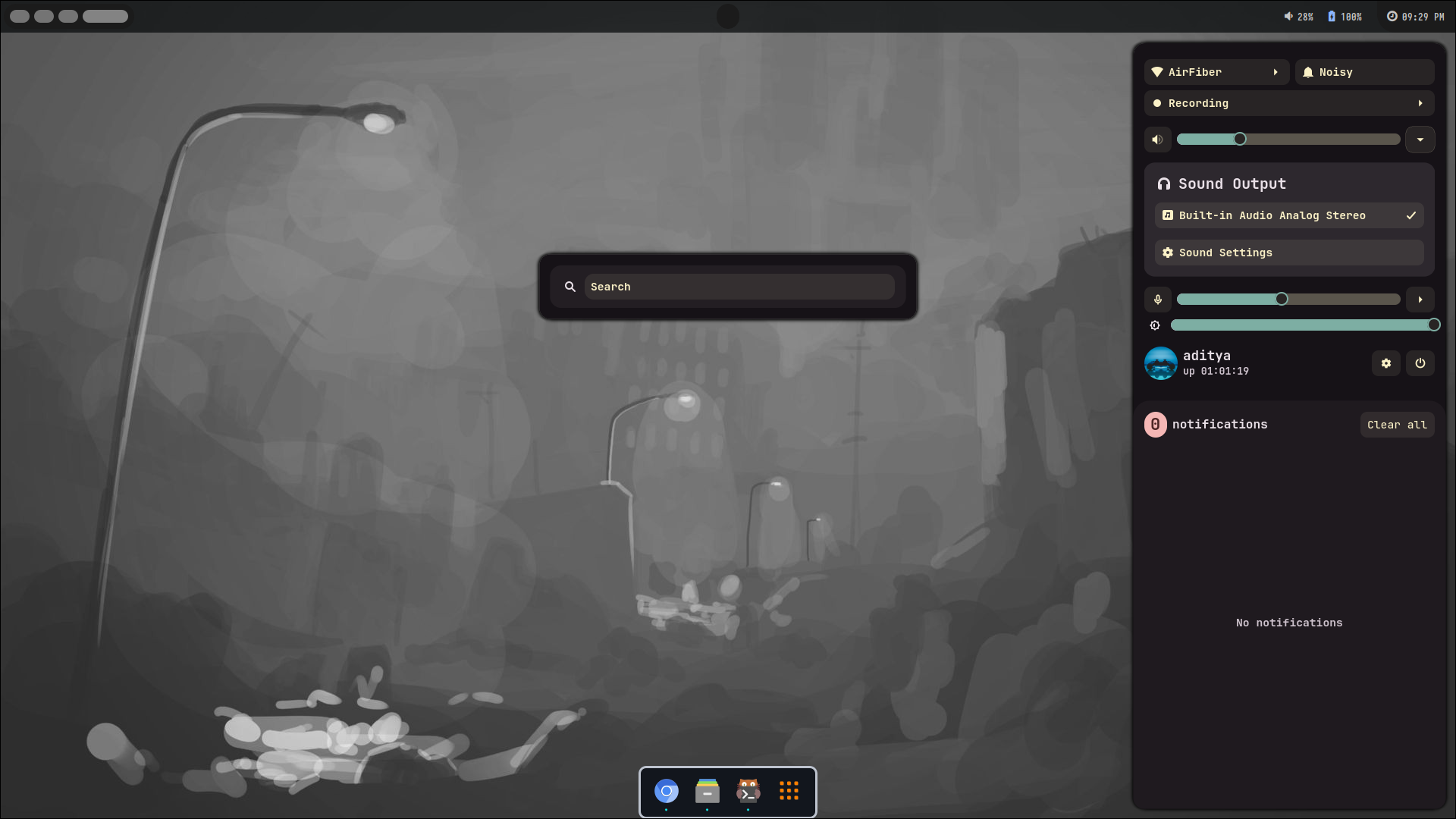This screenshot has width=1456, height=819.
Task: Open the app grid launcher icon
Action: [x=789, y=792]
